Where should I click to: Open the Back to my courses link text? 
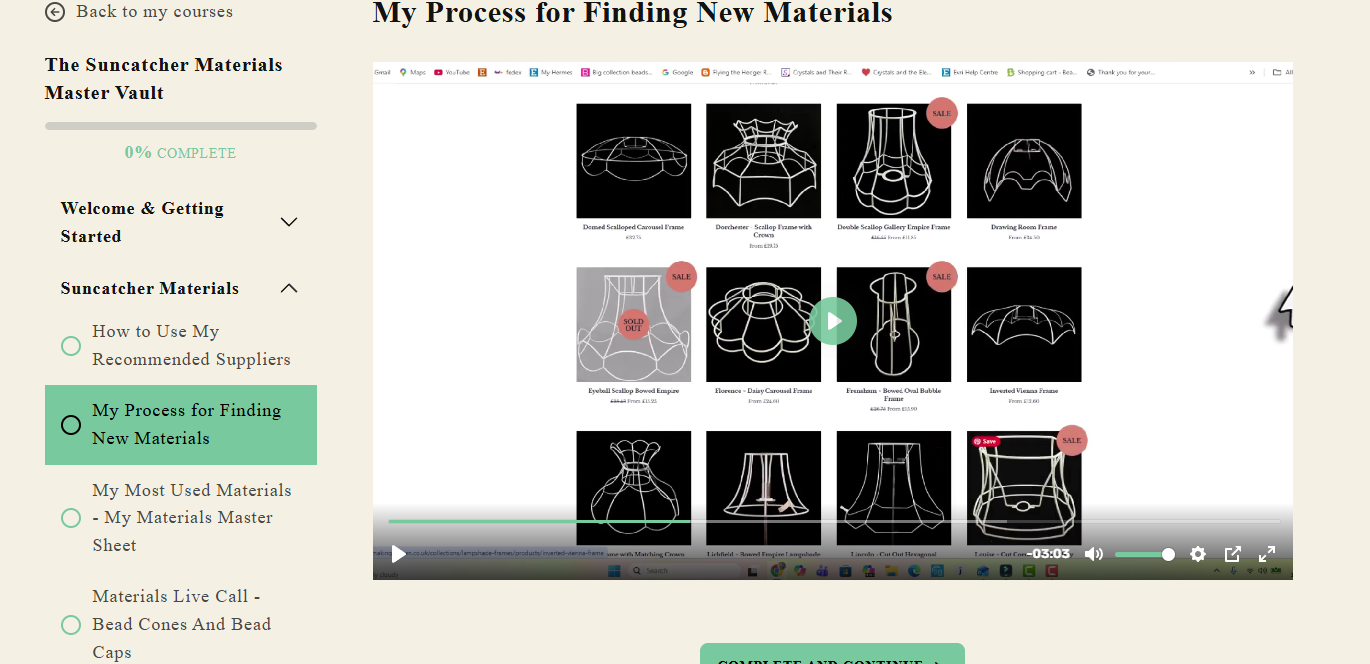tap(154, 12)
